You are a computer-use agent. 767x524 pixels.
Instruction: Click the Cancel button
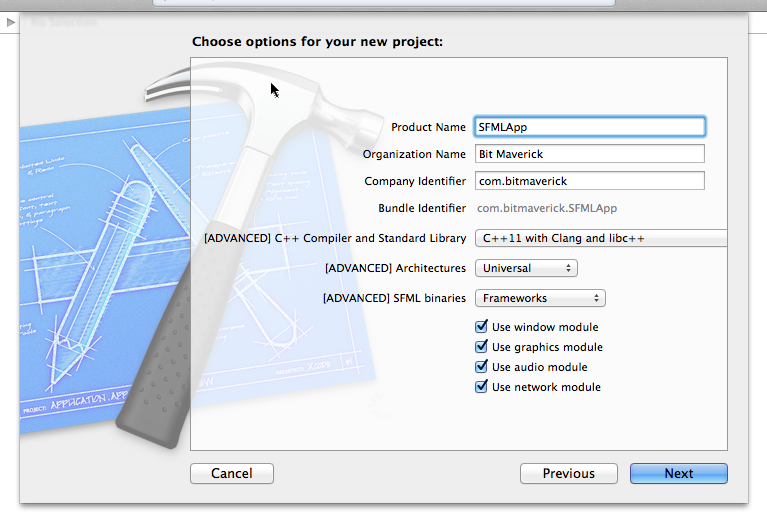(232, 473)
